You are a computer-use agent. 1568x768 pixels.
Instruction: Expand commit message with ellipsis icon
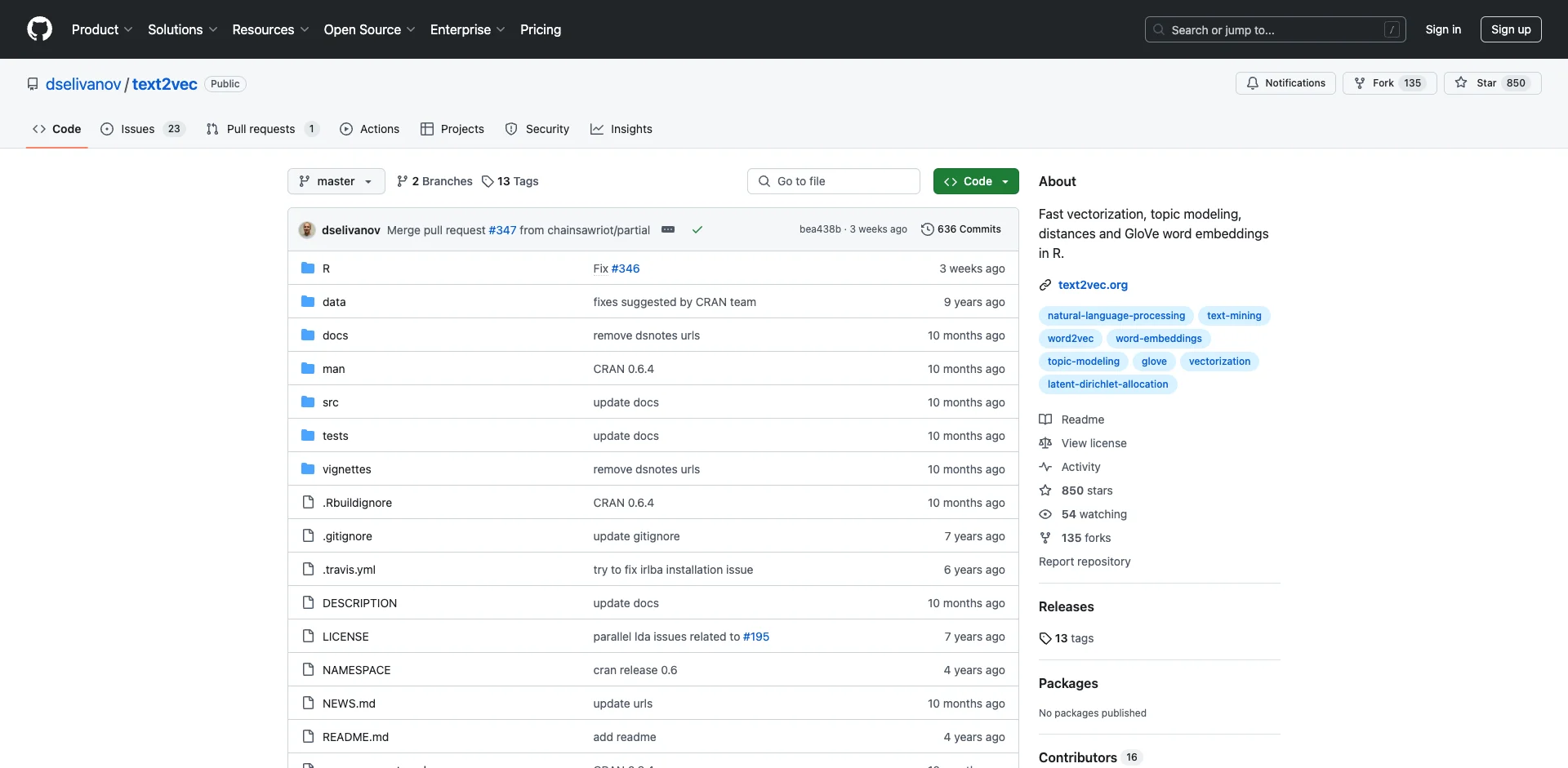(x=668, y=230)
